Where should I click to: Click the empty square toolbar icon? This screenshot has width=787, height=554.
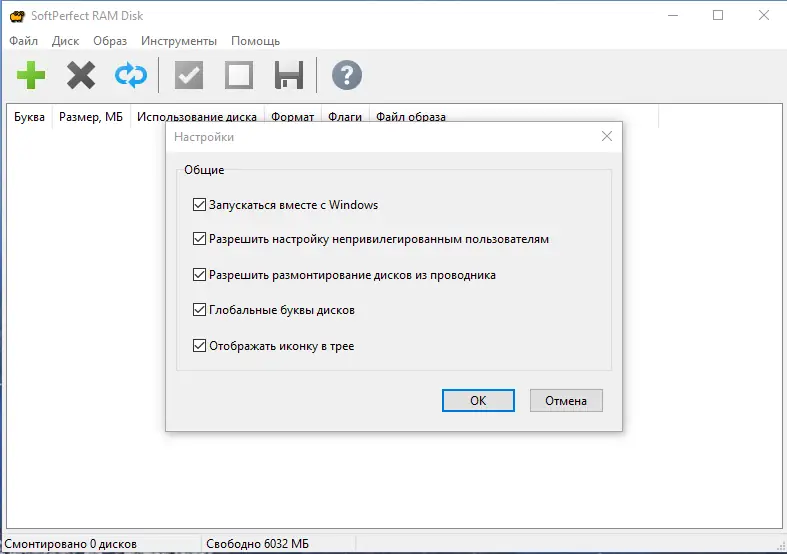tap(239, 75)
